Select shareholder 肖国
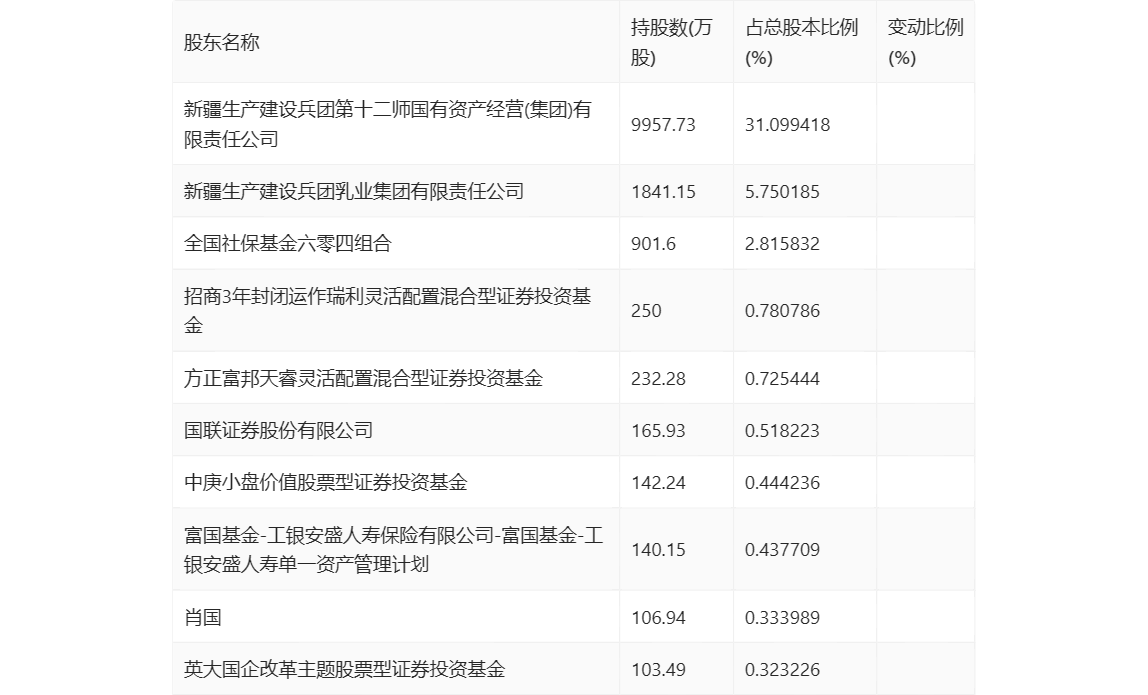Viewport: 1148px width, 695px height. click(x=202, y=617)
